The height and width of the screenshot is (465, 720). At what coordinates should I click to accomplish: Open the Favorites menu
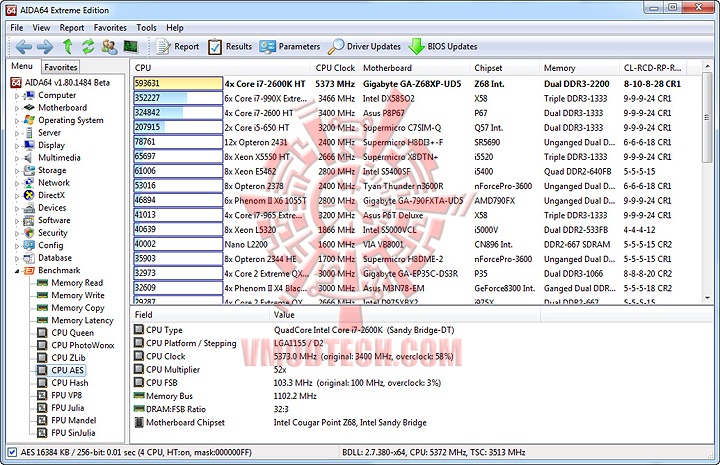click(x=110, y=28)
